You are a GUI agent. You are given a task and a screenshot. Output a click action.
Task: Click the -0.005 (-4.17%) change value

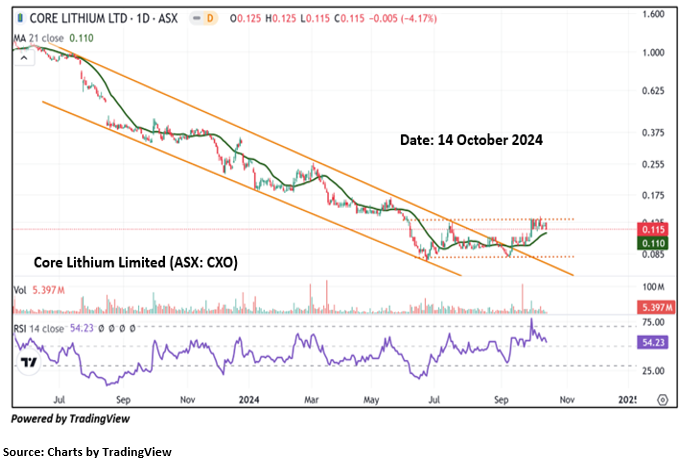(402, 19)
